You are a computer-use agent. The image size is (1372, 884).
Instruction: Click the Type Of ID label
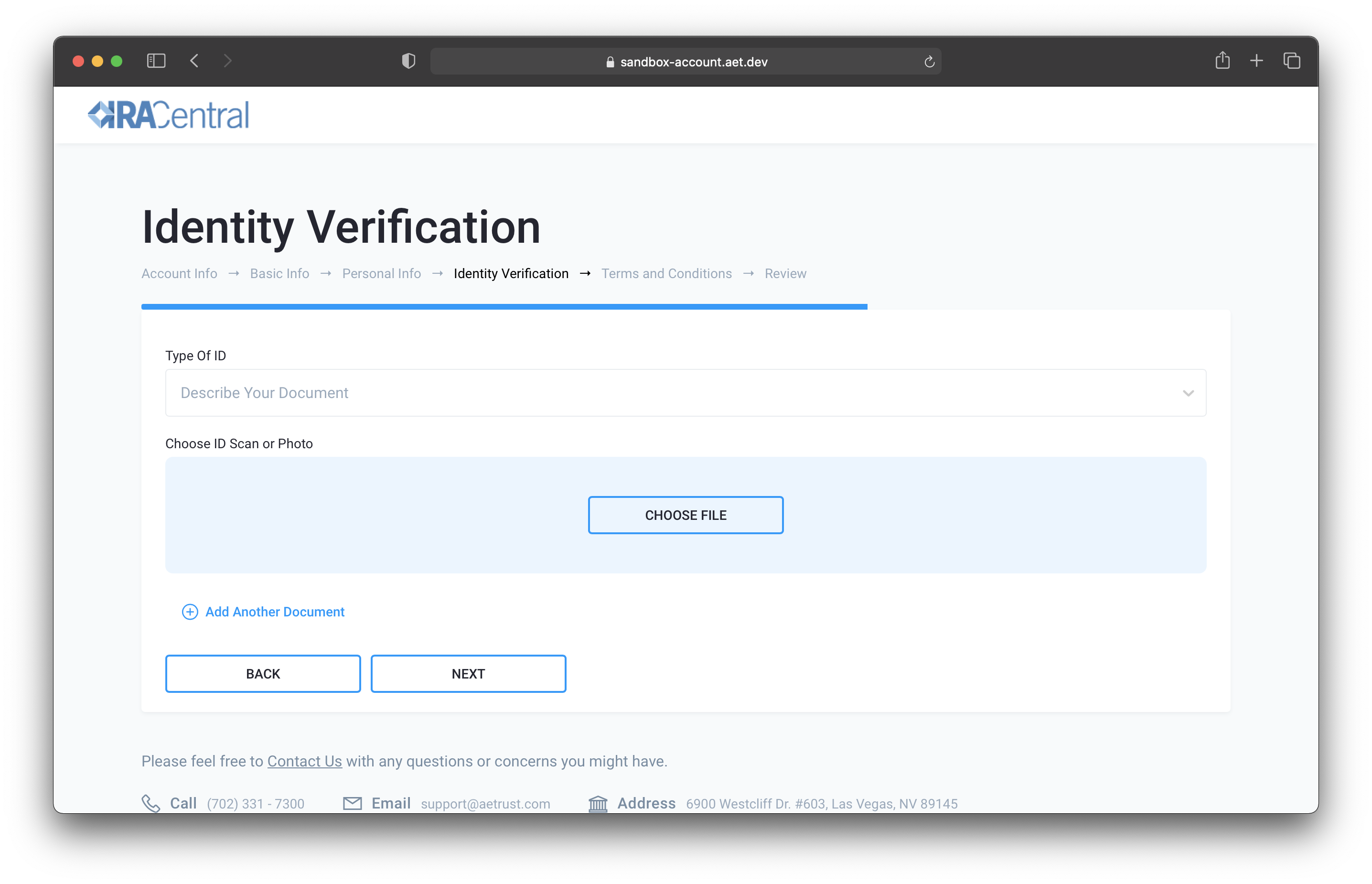(x=196, y=356)
